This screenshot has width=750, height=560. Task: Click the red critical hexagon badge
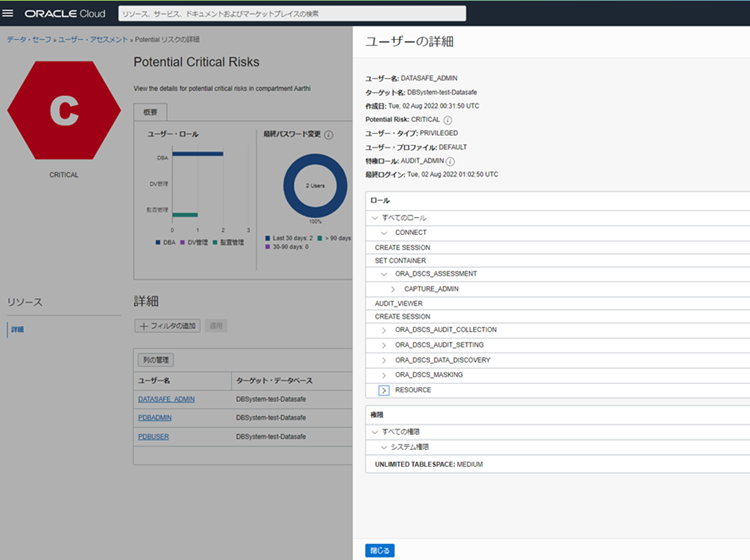(x=64, y=110)
